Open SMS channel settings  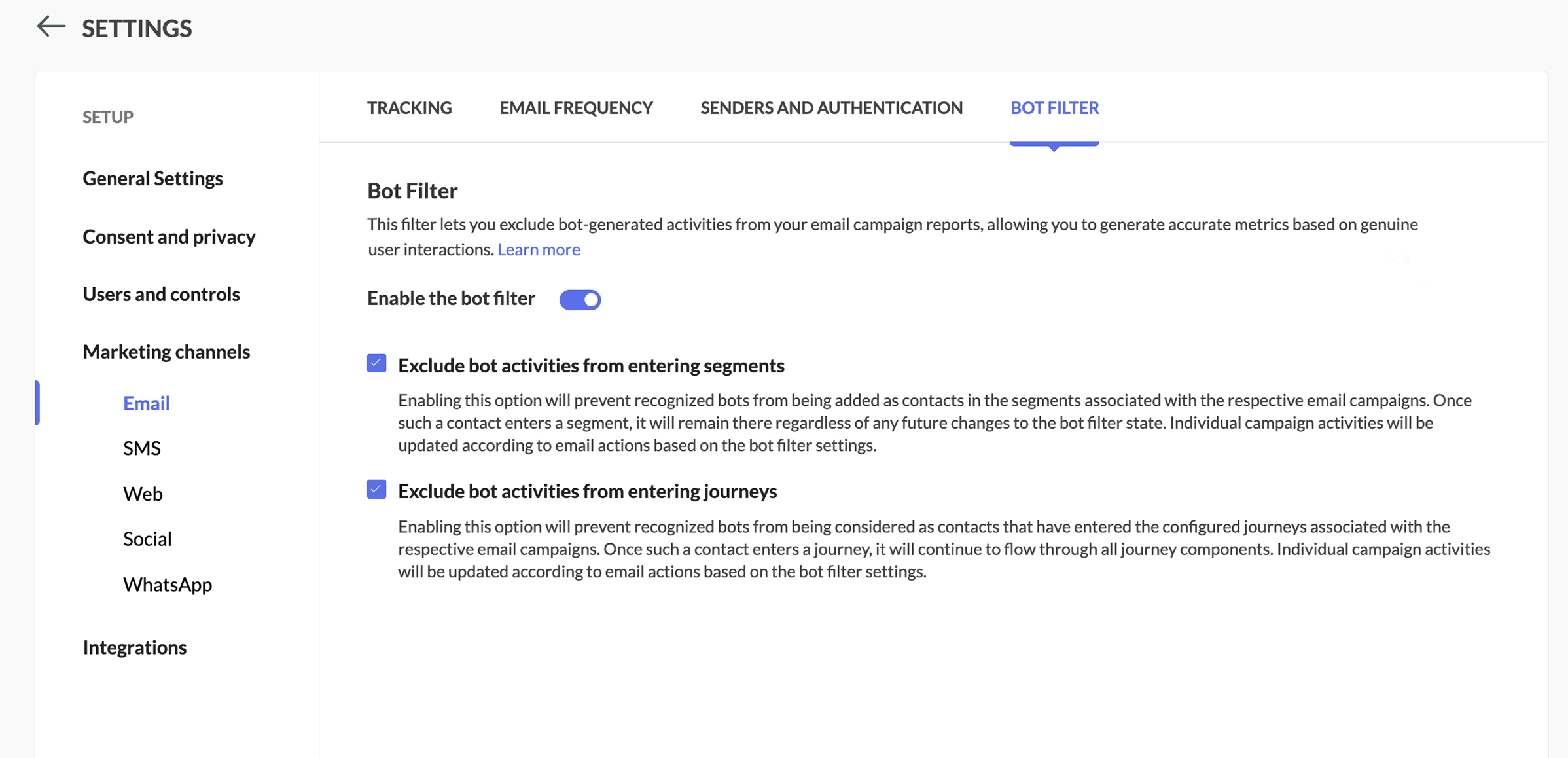[142, 448]
